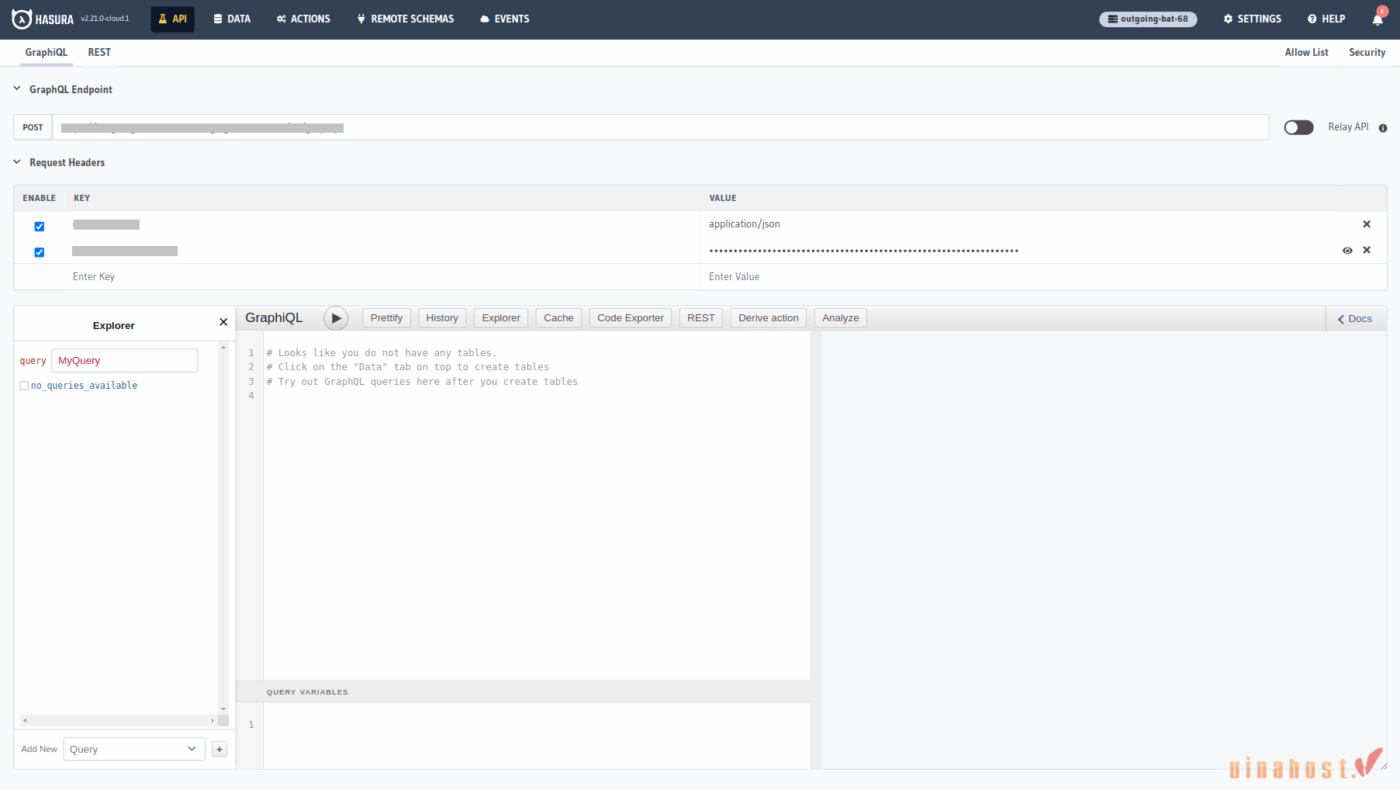
Task: Open query History
Action: 442,318
